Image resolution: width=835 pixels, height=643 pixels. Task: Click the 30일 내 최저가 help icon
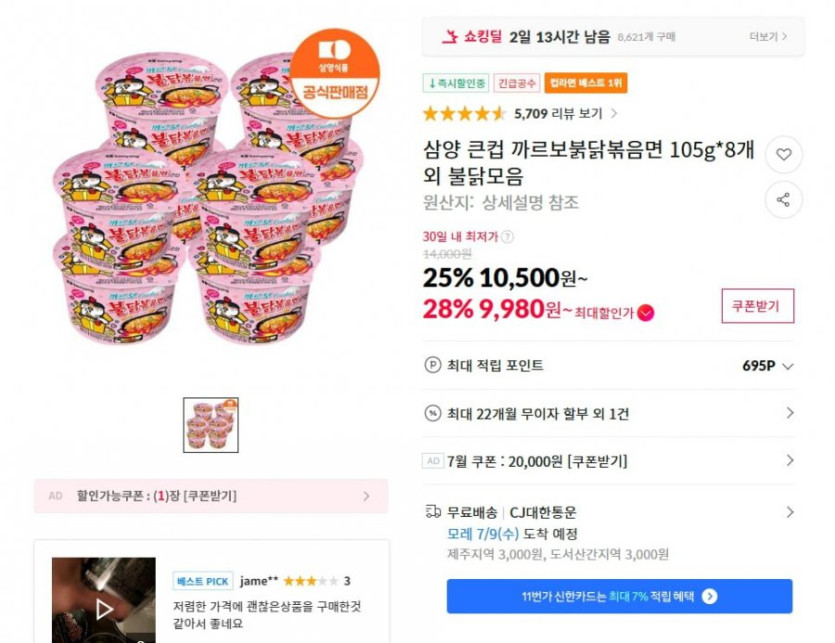pyautogui.click(x=507, y=237)
